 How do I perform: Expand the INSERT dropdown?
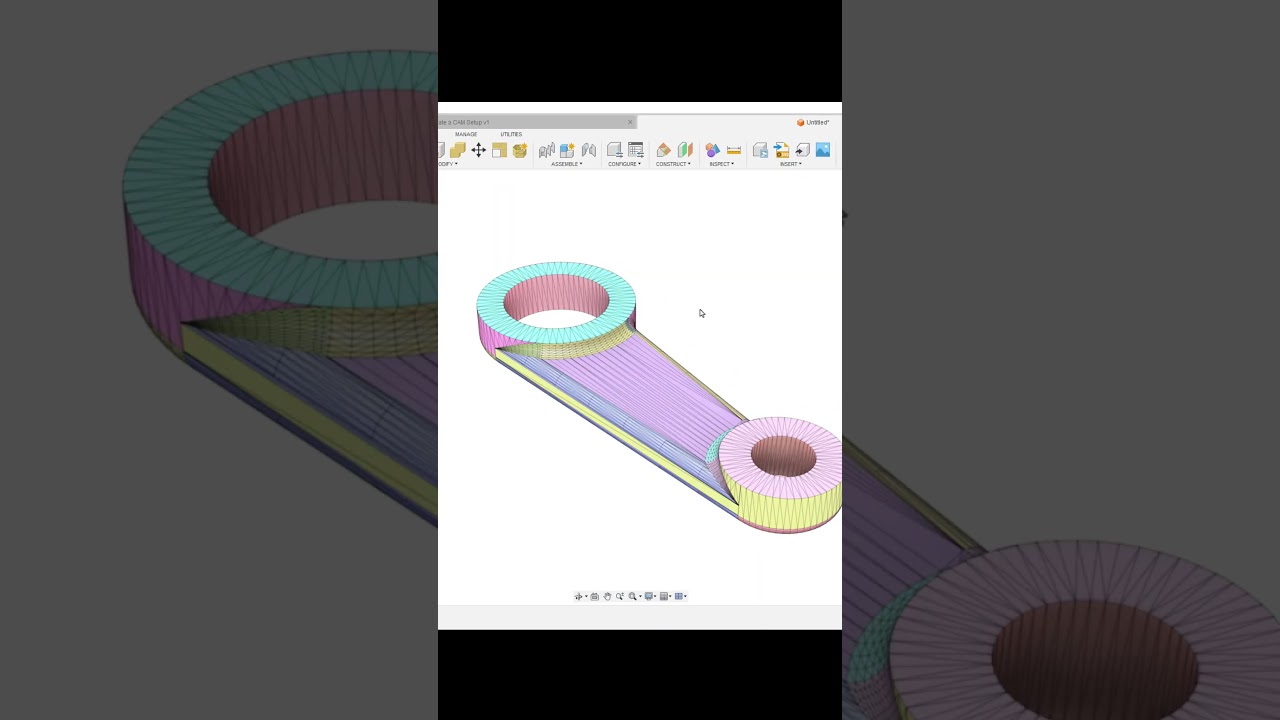point(790,164)
